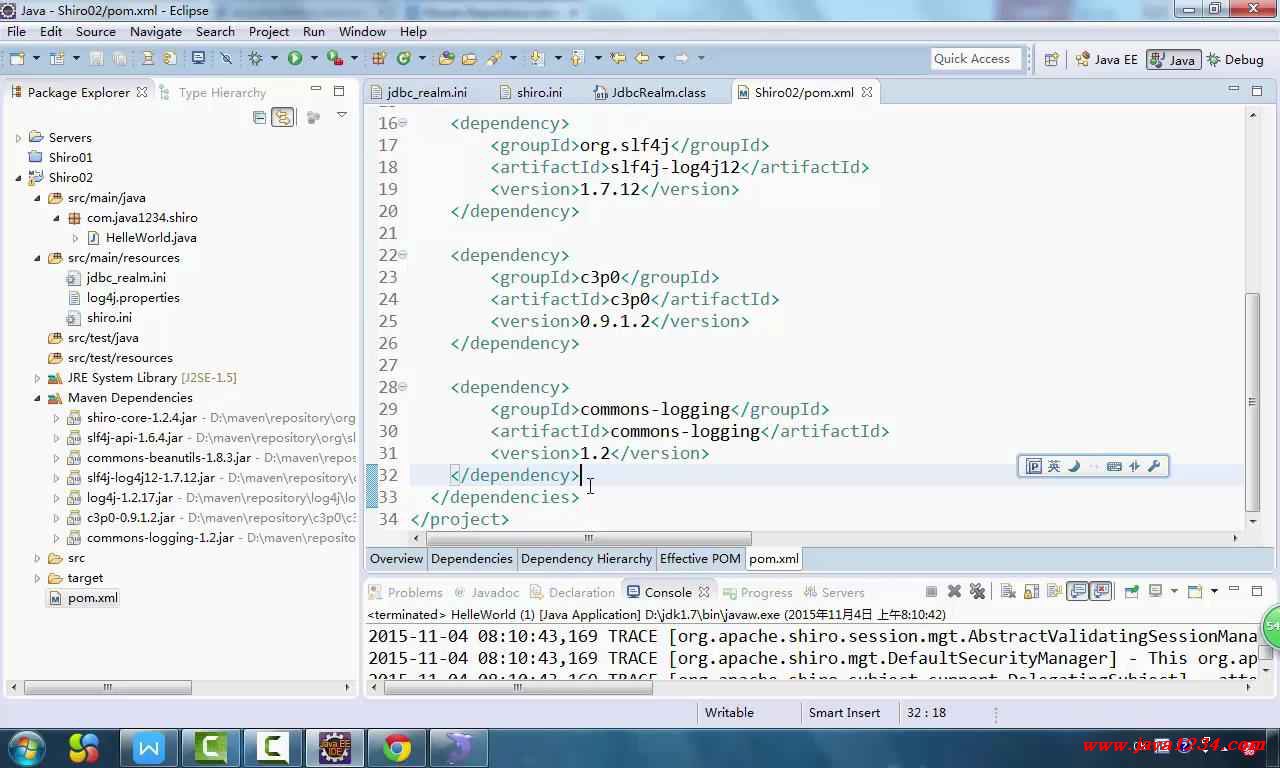This screenshot has height=768, width=1280.
Task: Toggle Link with Editor in Package Explorer
Action: coord(283,117)
